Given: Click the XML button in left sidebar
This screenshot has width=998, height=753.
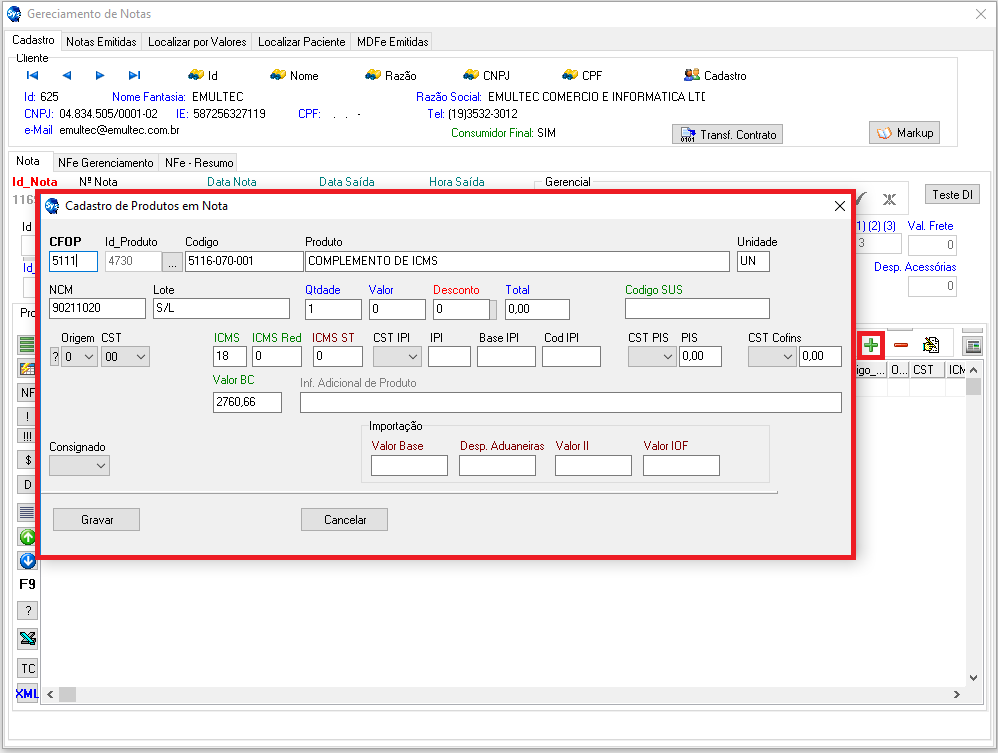Looking at the screenshot, I should pos(27,693).
